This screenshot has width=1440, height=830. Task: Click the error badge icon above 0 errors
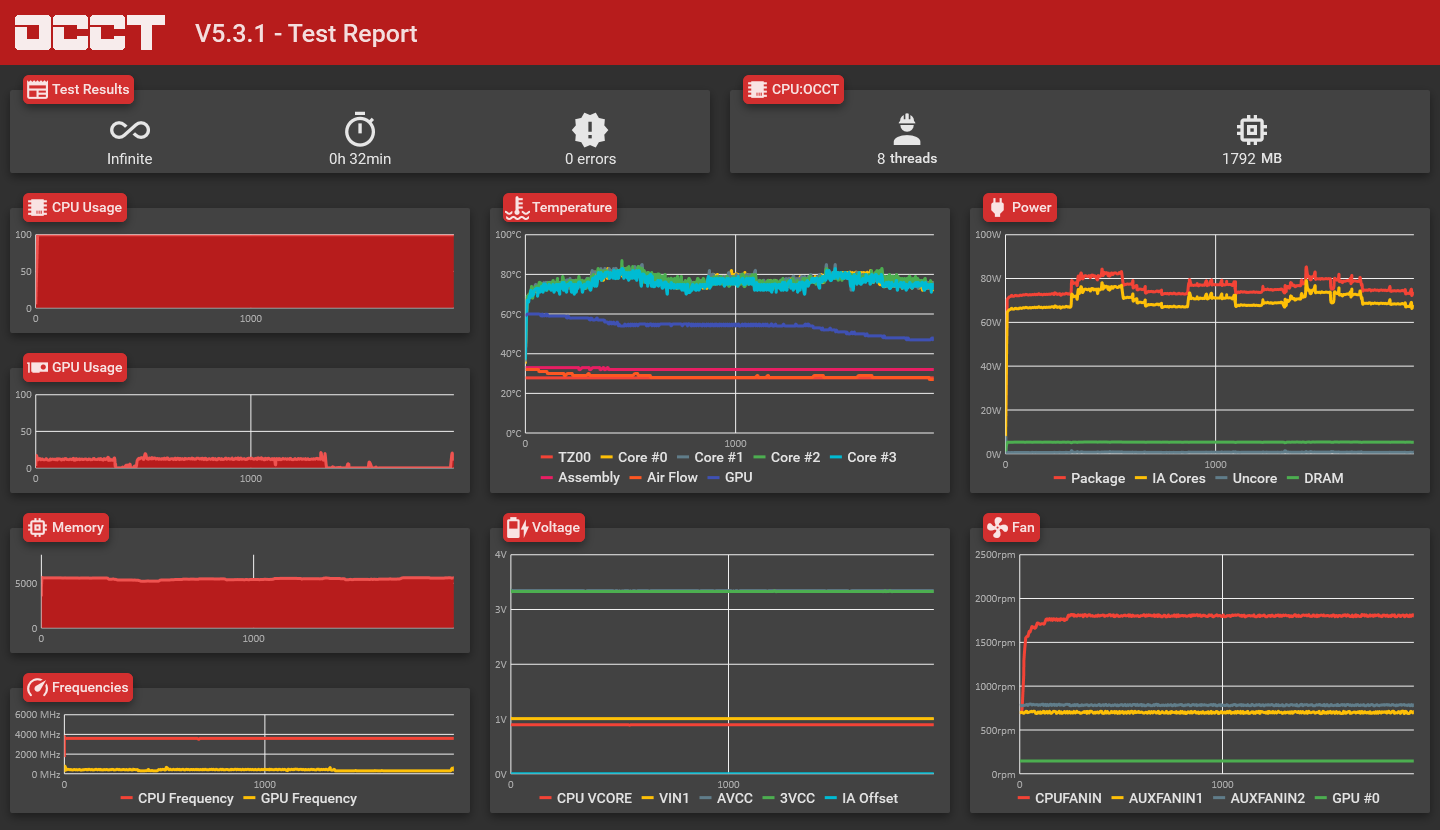(x=590, y=130)
